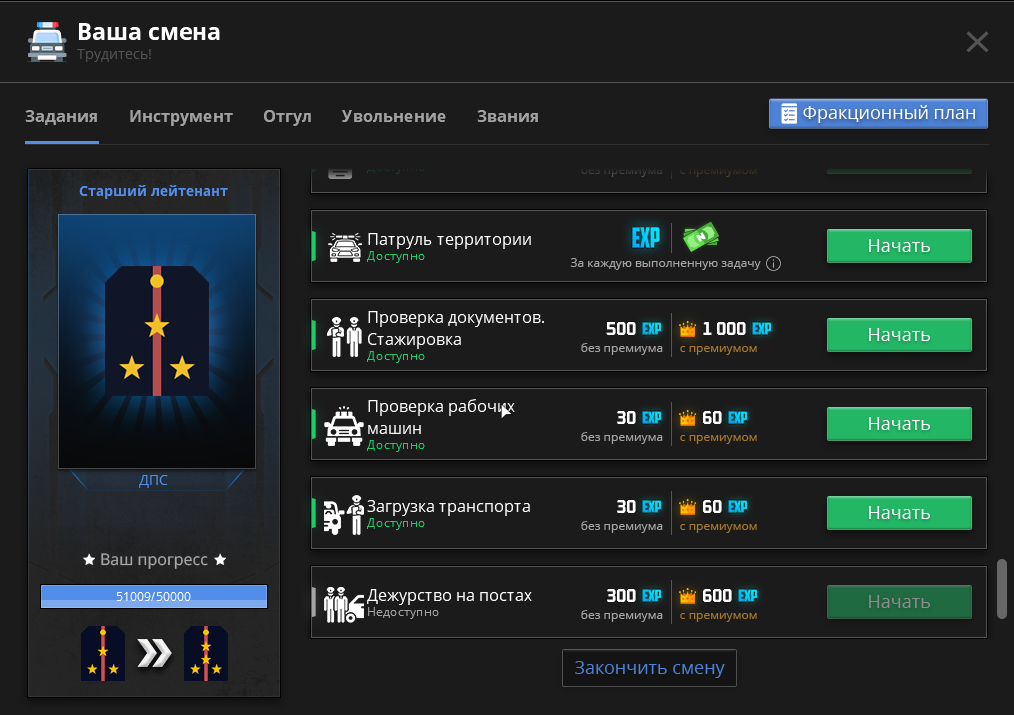
Task: Click the crown icon beside 1 000 EXP
Action: click(687, 329)
